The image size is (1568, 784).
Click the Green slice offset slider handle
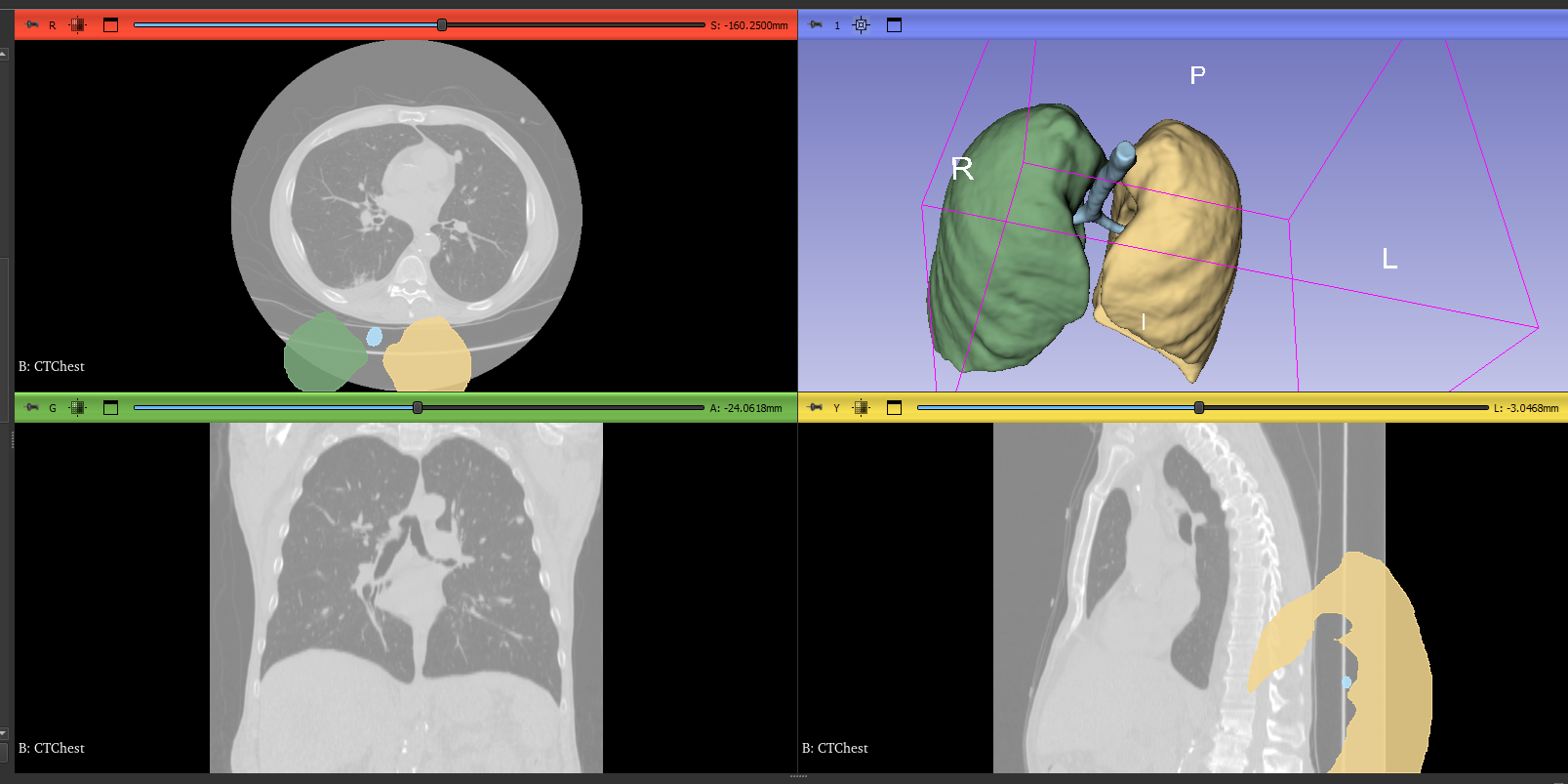click(418, 408)
